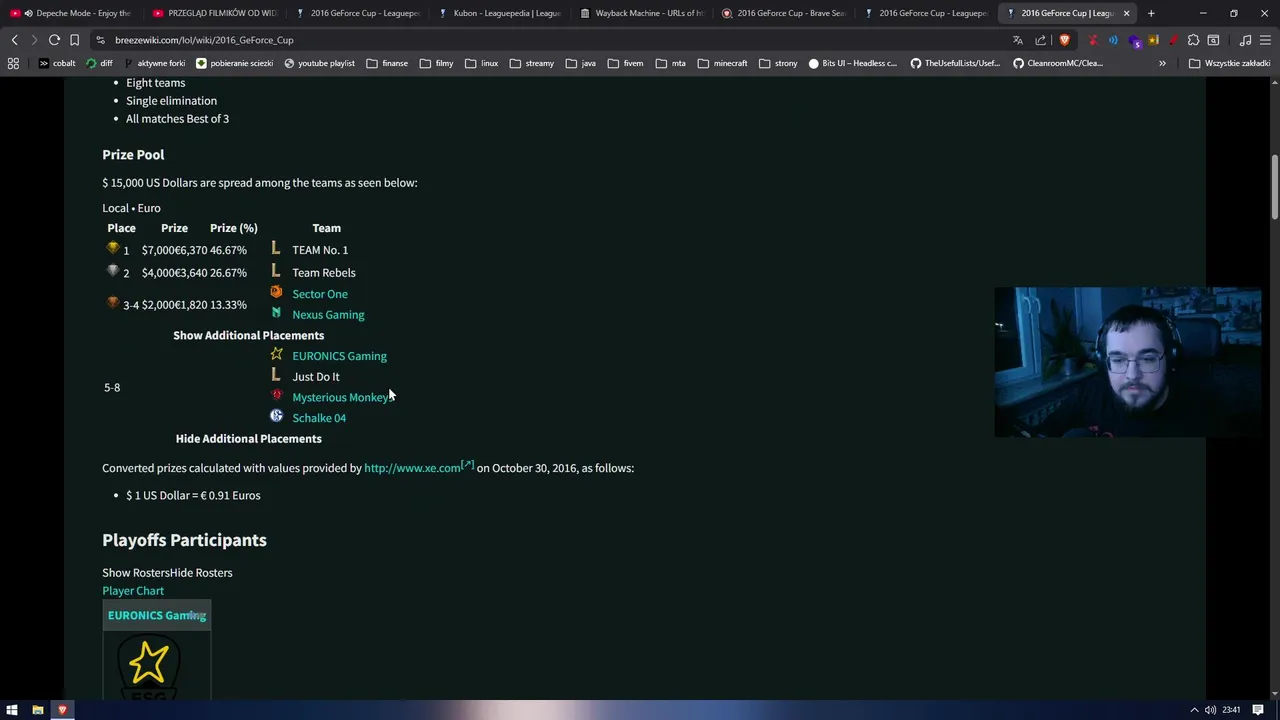
Task: Bookmark this page with the bookmark icon
Action: pos(74,40)
